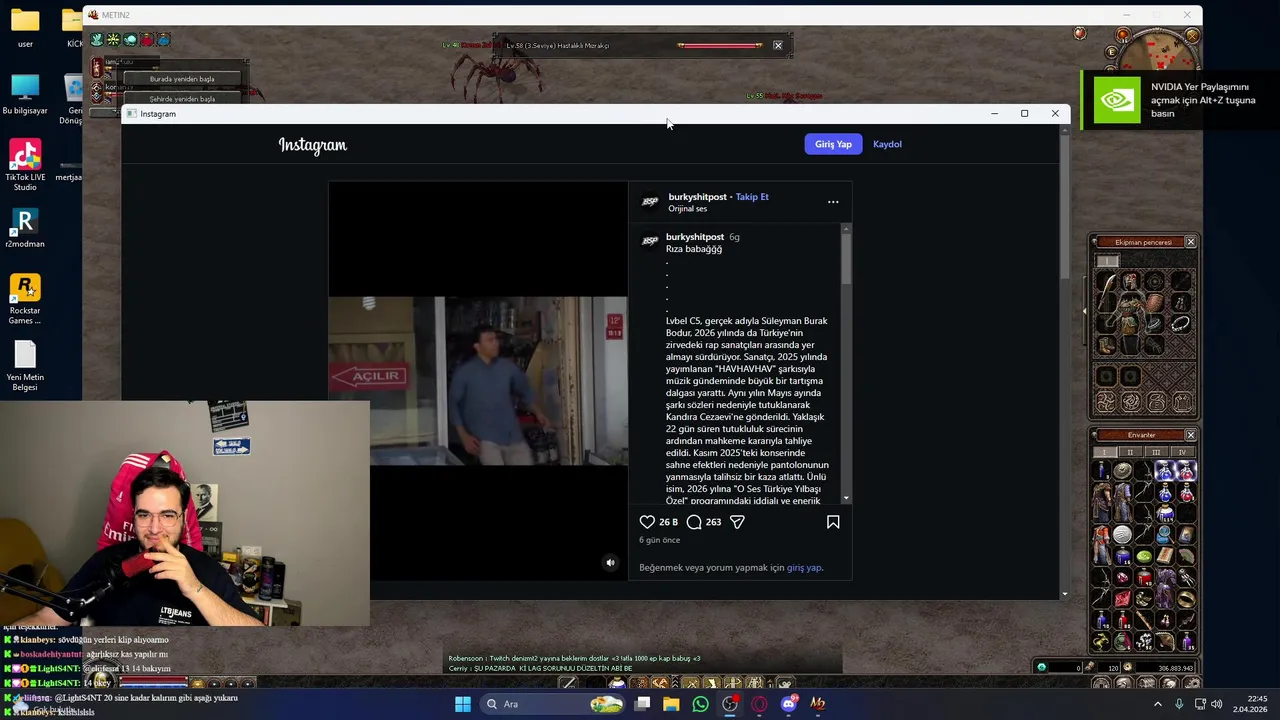Click the 'giriş yap' link below the post
Image resolution: width=1280 pixels, height=720 pixels.
pyautogui.click(x=803, y=568)
